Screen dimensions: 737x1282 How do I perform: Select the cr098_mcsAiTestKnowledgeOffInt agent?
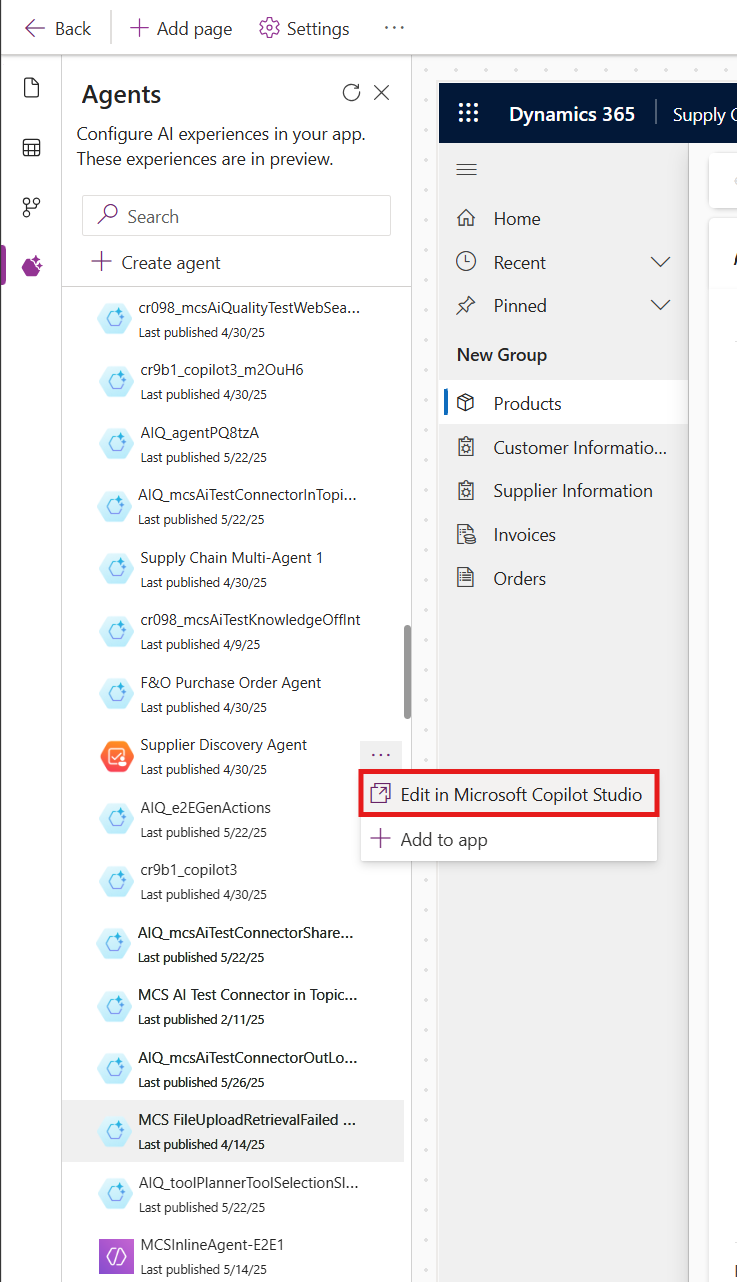(233, 631)
